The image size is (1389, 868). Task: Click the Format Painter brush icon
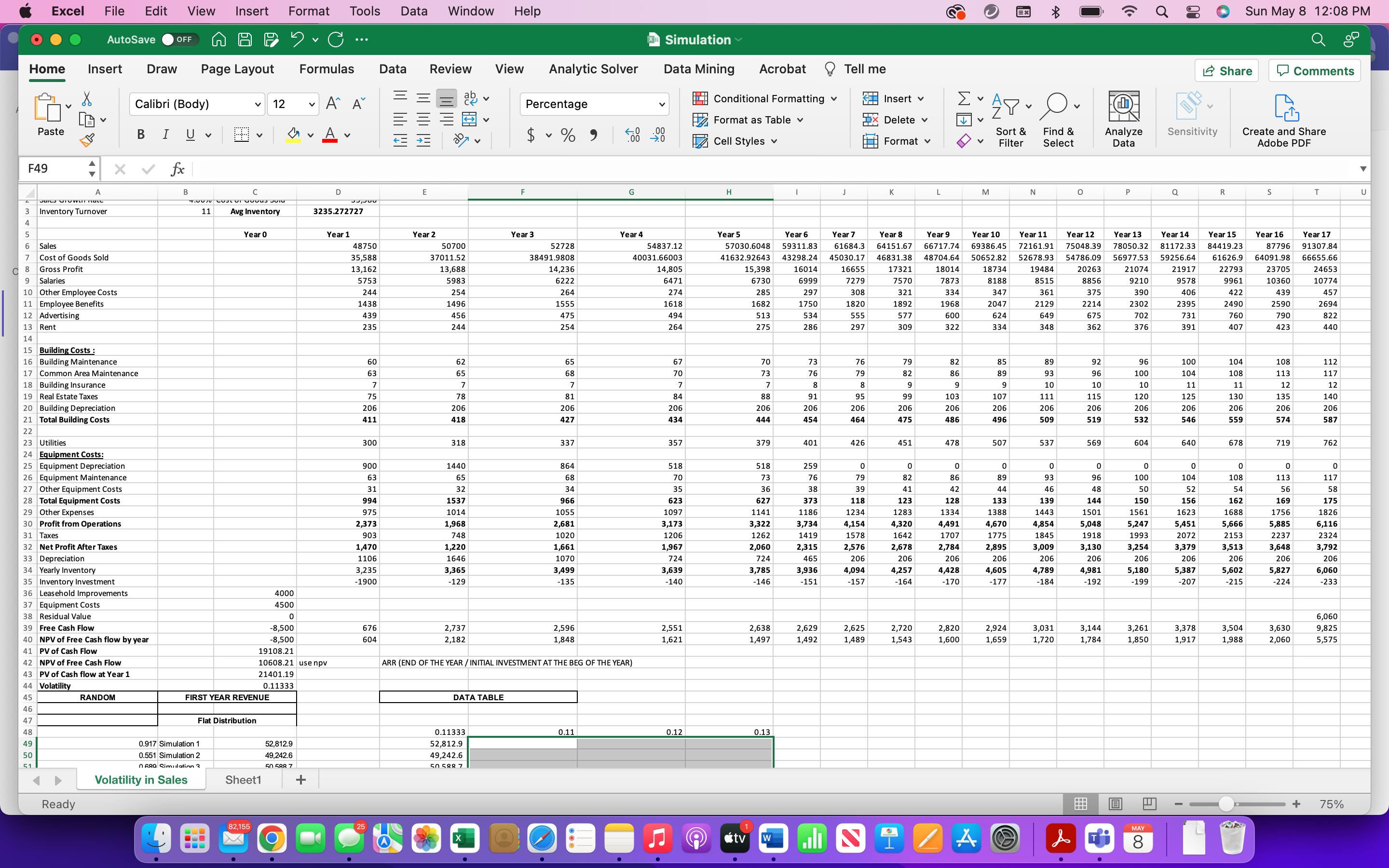[x=87, y=140]
